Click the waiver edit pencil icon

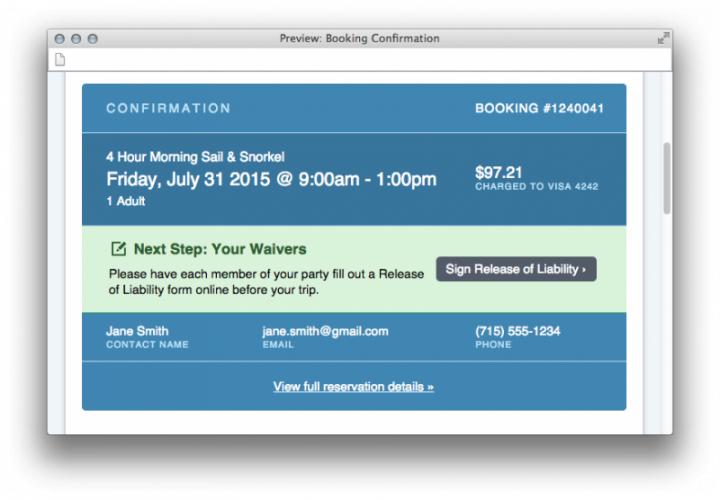pyautogui.click(x=118, y=249)
